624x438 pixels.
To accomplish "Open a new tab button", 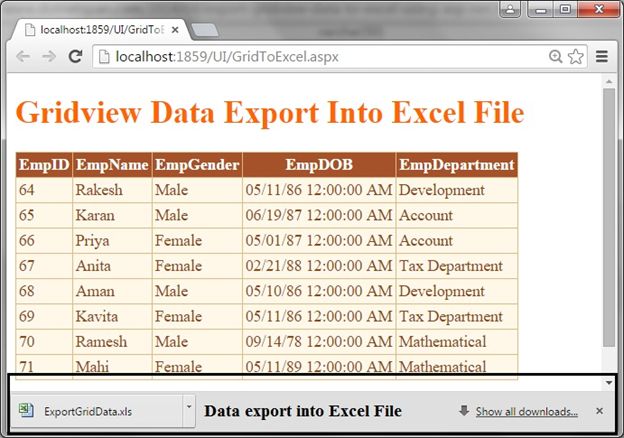I will (205, 30).
